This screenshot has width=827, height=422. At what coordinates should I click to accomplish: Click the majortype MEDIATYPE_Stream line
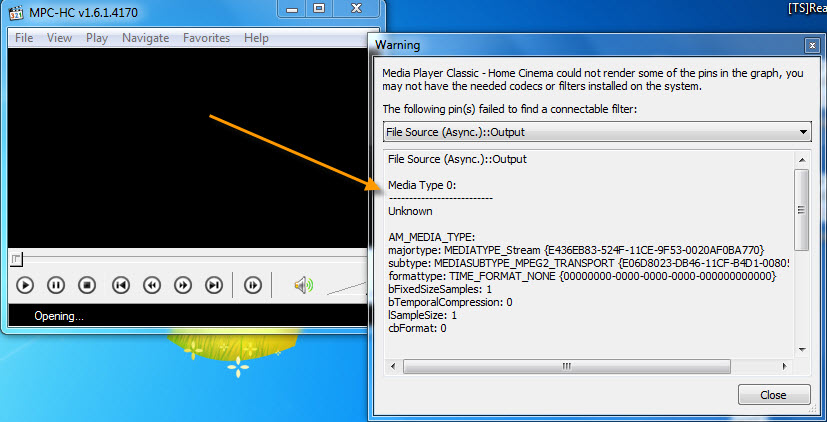point(576,250)
